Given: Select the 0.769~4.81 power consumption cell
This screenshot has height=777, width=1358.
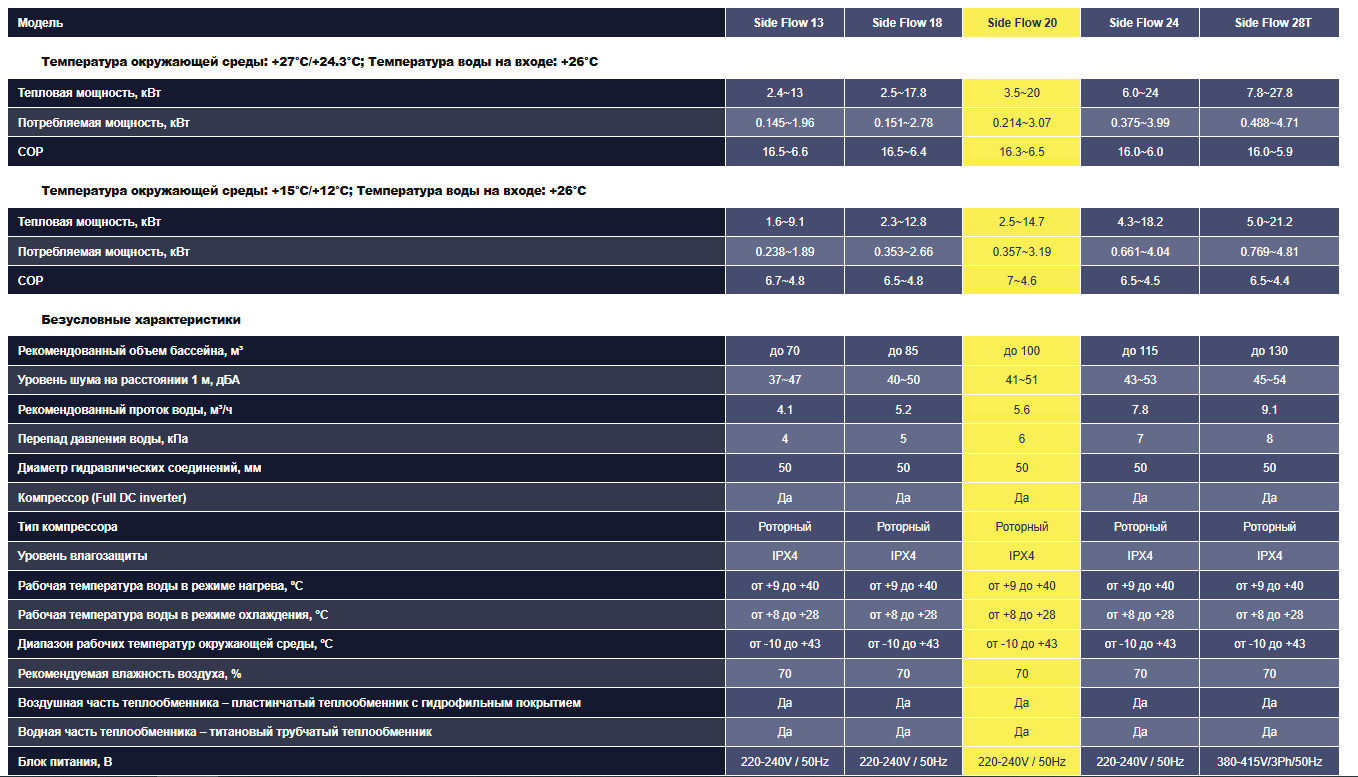Looking at the screenshot, I should pyautogui.click(x=1269, y=252).
